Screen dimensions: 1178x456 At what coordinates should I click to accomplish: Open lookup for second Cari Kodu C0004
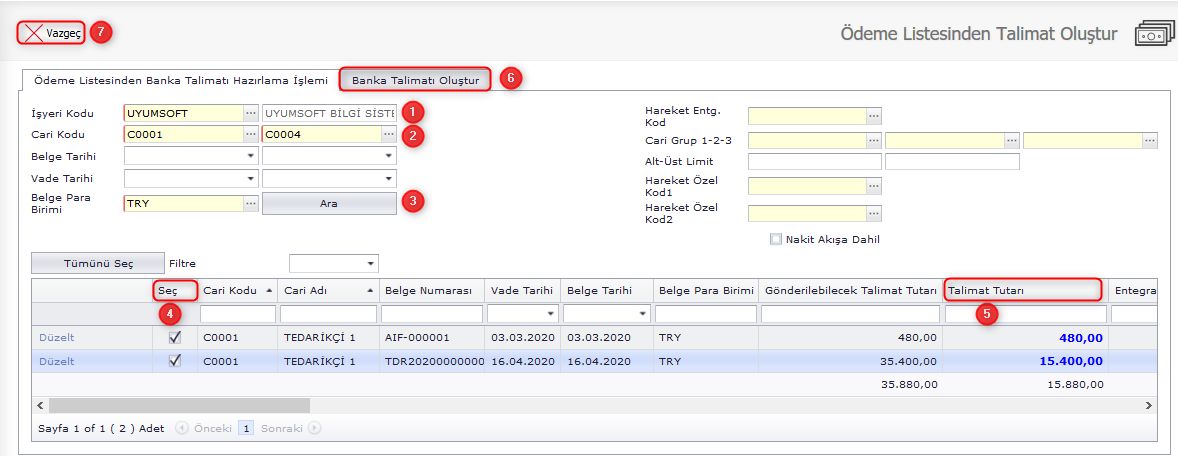389,134
